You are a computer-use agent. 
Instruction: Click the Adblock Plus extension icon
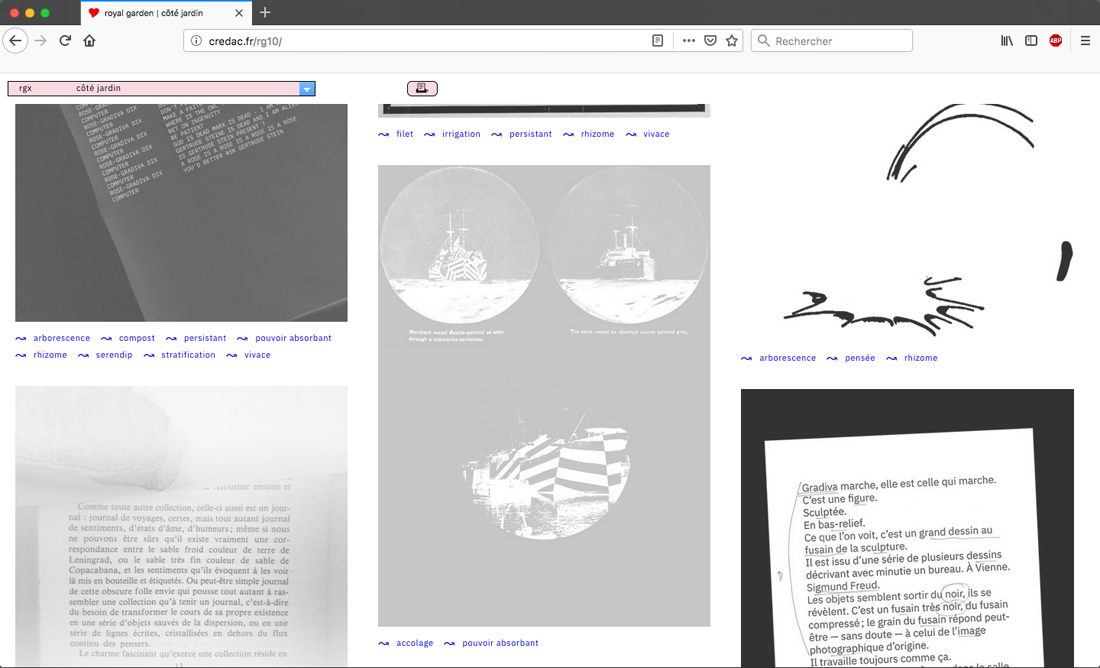pyautogui.click(x=1055, y=41)
